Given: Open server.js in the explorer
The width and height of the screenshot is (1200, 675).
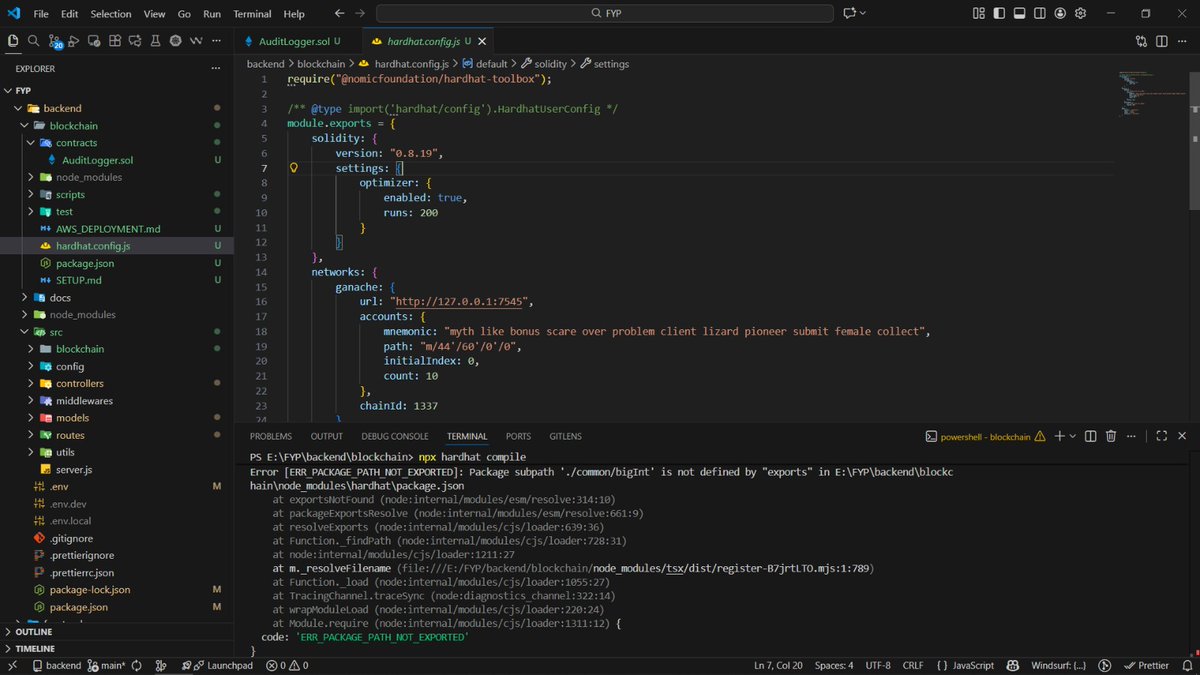Looking at the screenshot, I should pos(74,469).
